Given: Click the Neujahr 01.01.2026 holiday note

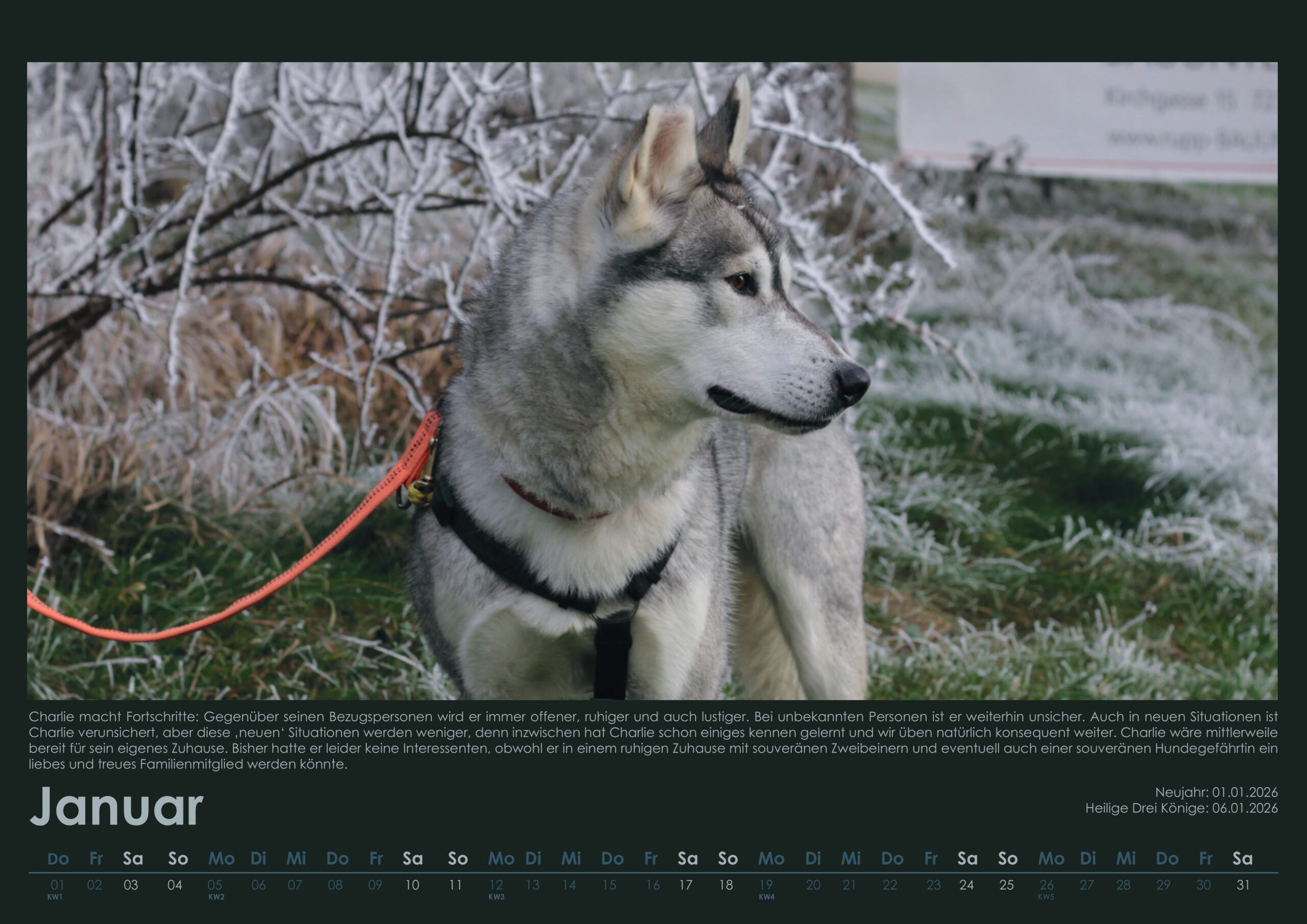Looking at the screenshot, I should tap(1216, 792).
